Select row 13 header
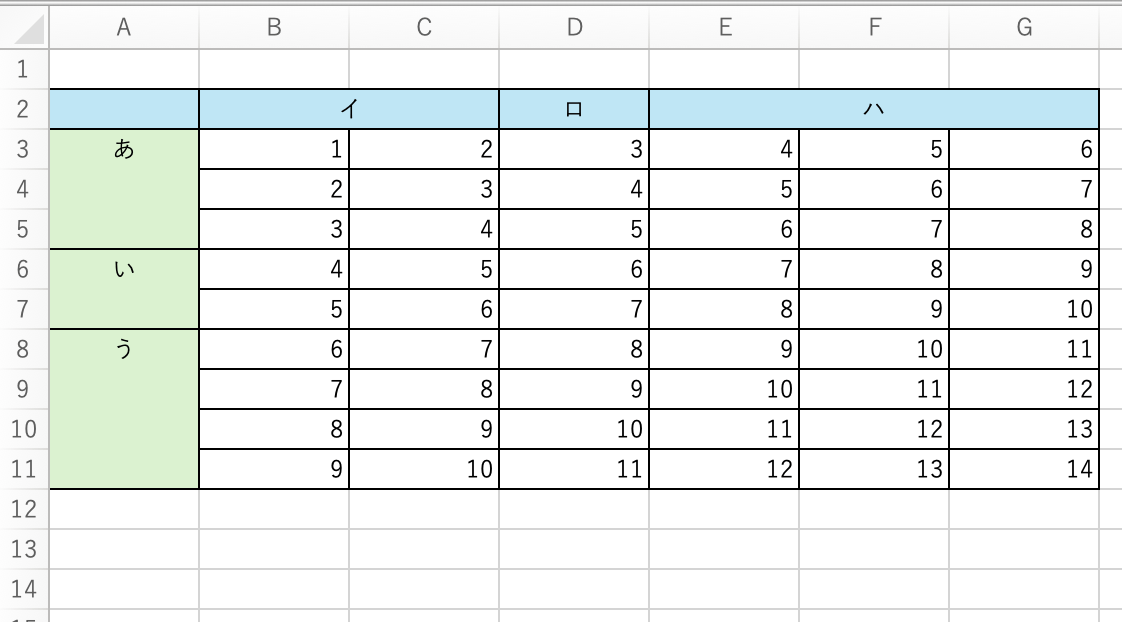 coord(24,549)
